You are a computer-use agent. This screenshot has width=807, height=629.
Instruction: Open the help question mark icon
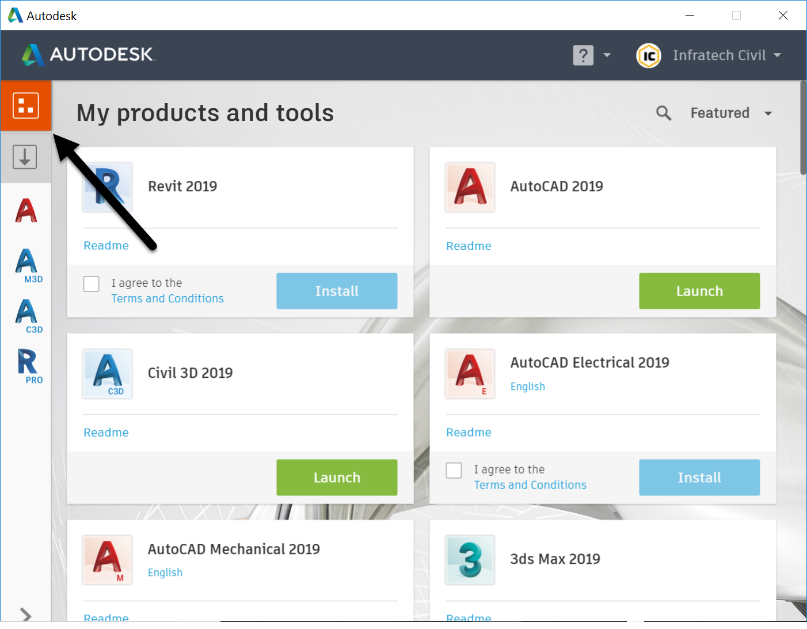583,55
